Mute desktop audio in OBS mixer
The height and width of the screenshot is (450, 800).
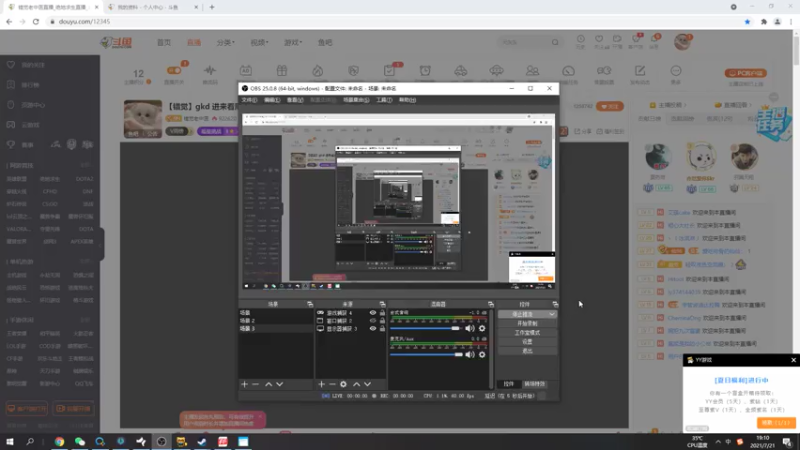(470, 329)
